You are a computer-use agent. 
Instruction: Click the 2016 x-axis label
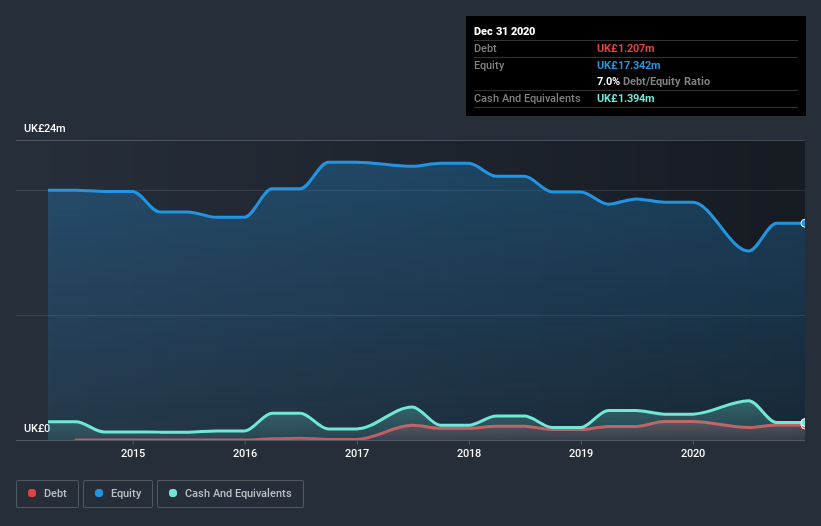tap(245, 453)
